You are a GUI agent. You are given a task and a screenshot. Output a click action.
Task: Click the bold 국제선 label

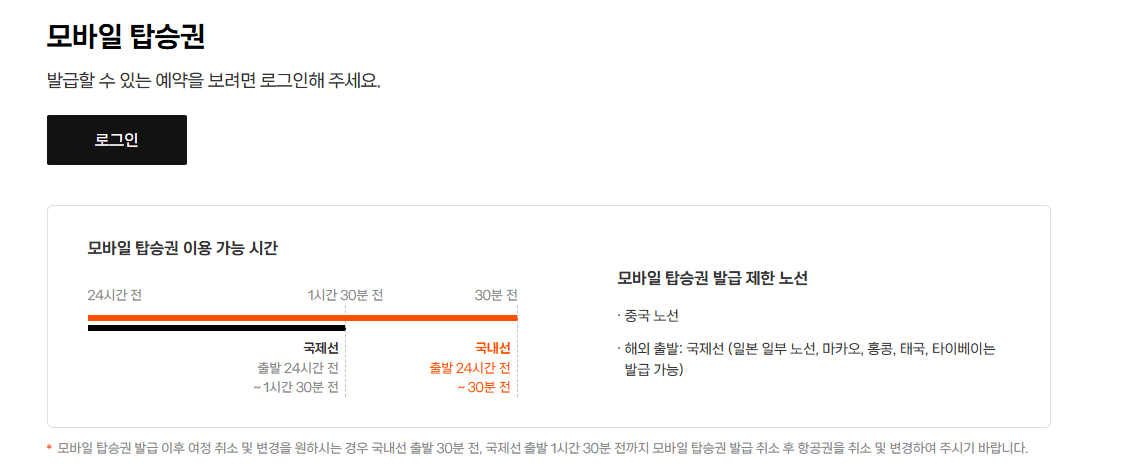pyautogui.click(x=321, y=349)
